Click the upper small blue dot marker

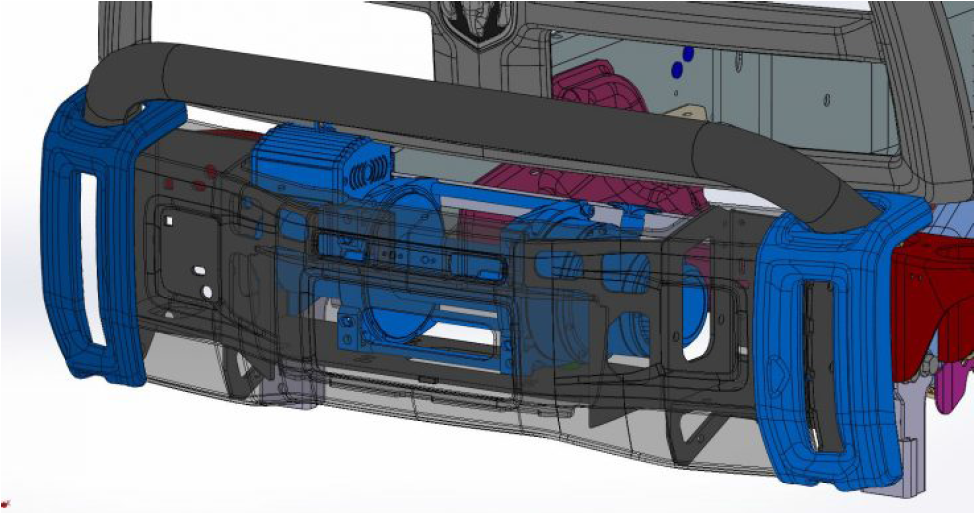(687, 52)
